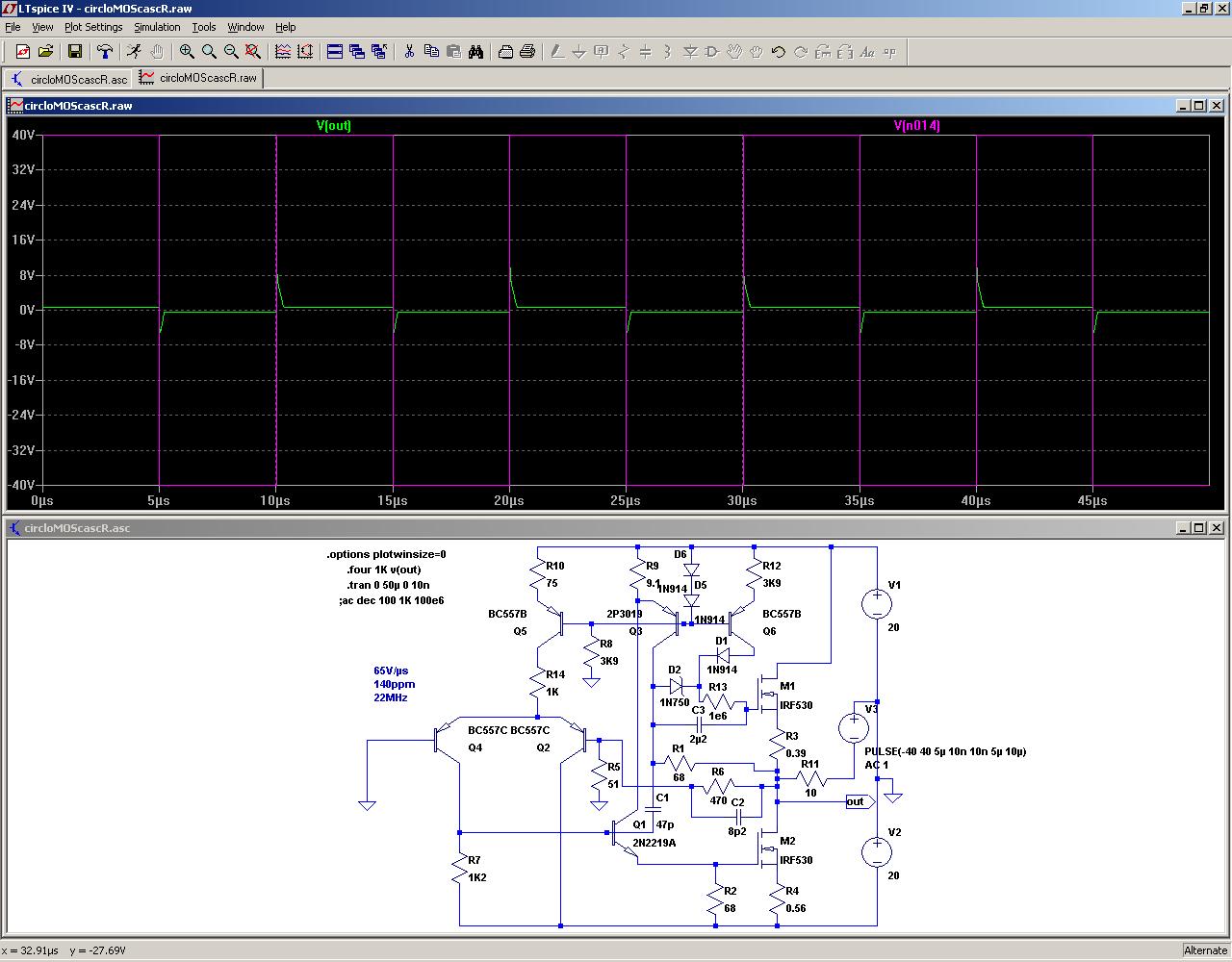This screenshot has width=1232, height=962.
Task: Open a file with the folder icon
Action: 45,52
